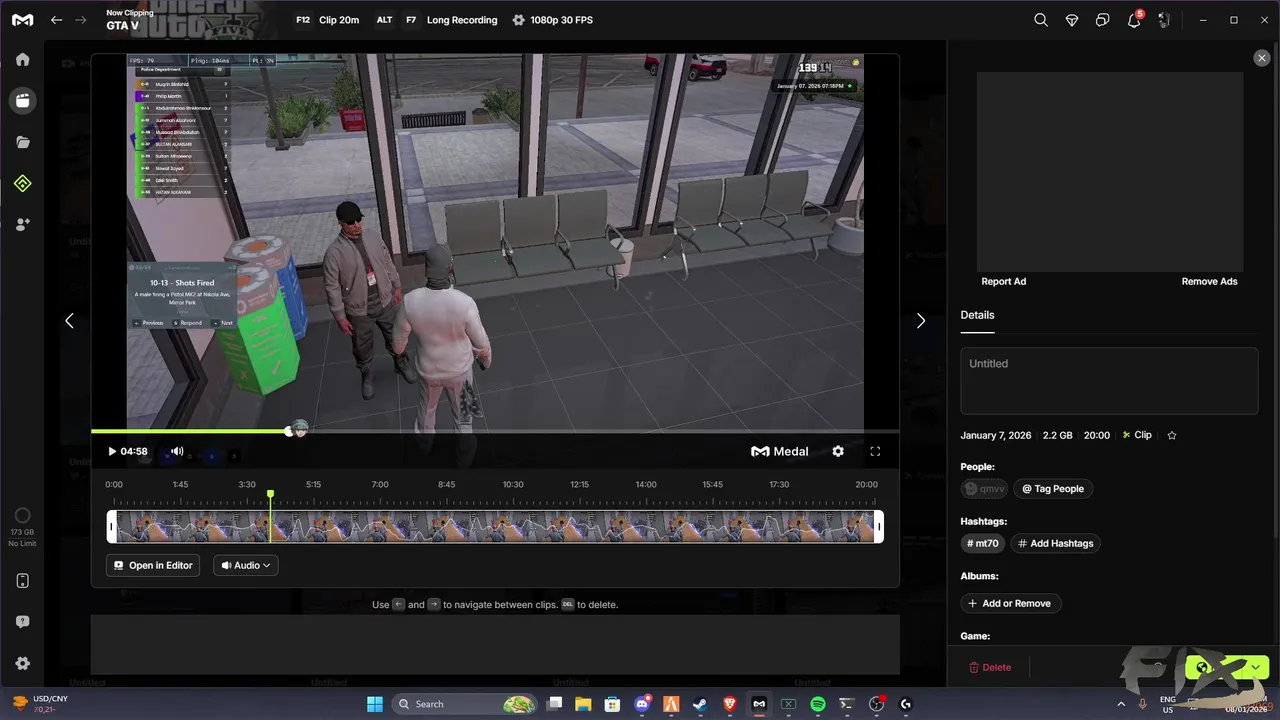Open the add friends icon in the sidebar

pos(22,225)
